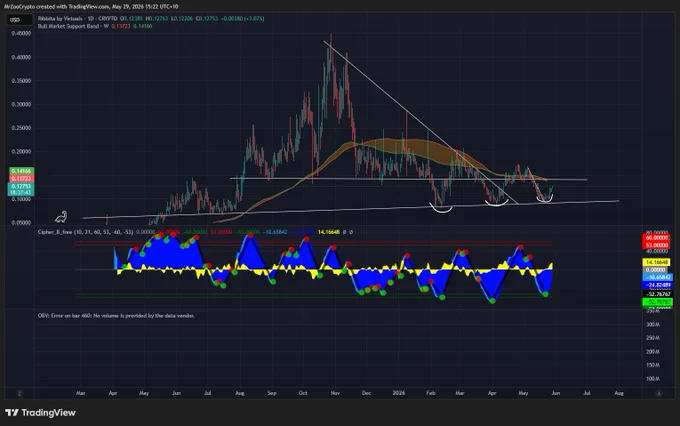The height and width of the screenshot is (426, 680).
Task: Click the 0.05000 price axis label
Action: (21, 223)
